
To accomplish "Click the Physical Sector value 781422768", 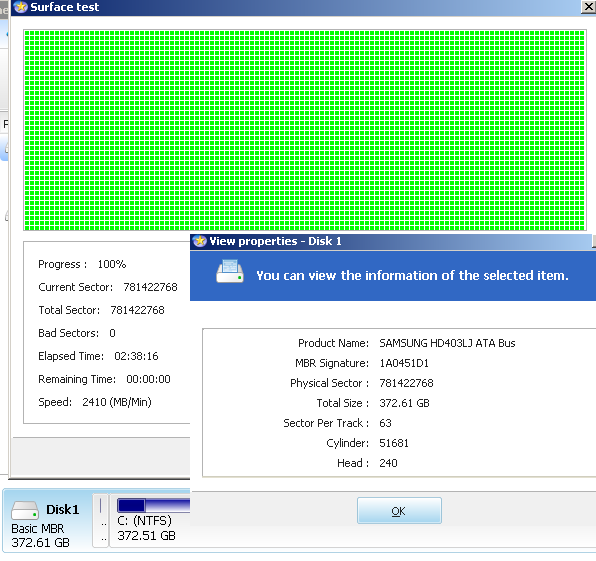I will point(406,383).
